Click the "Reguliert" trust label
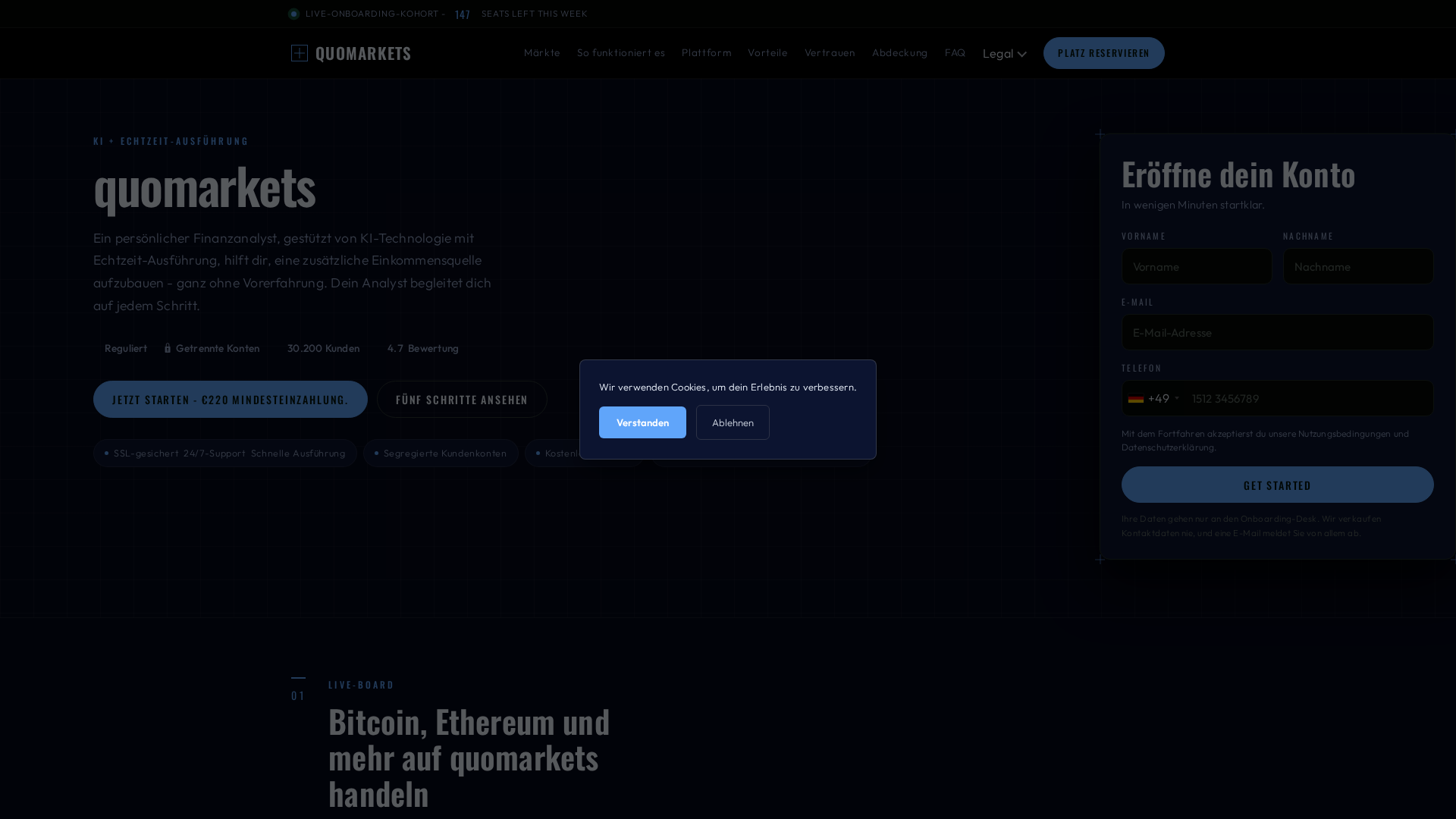The image size is (1456, 819). pyautogui.click(x=126, y=348)
